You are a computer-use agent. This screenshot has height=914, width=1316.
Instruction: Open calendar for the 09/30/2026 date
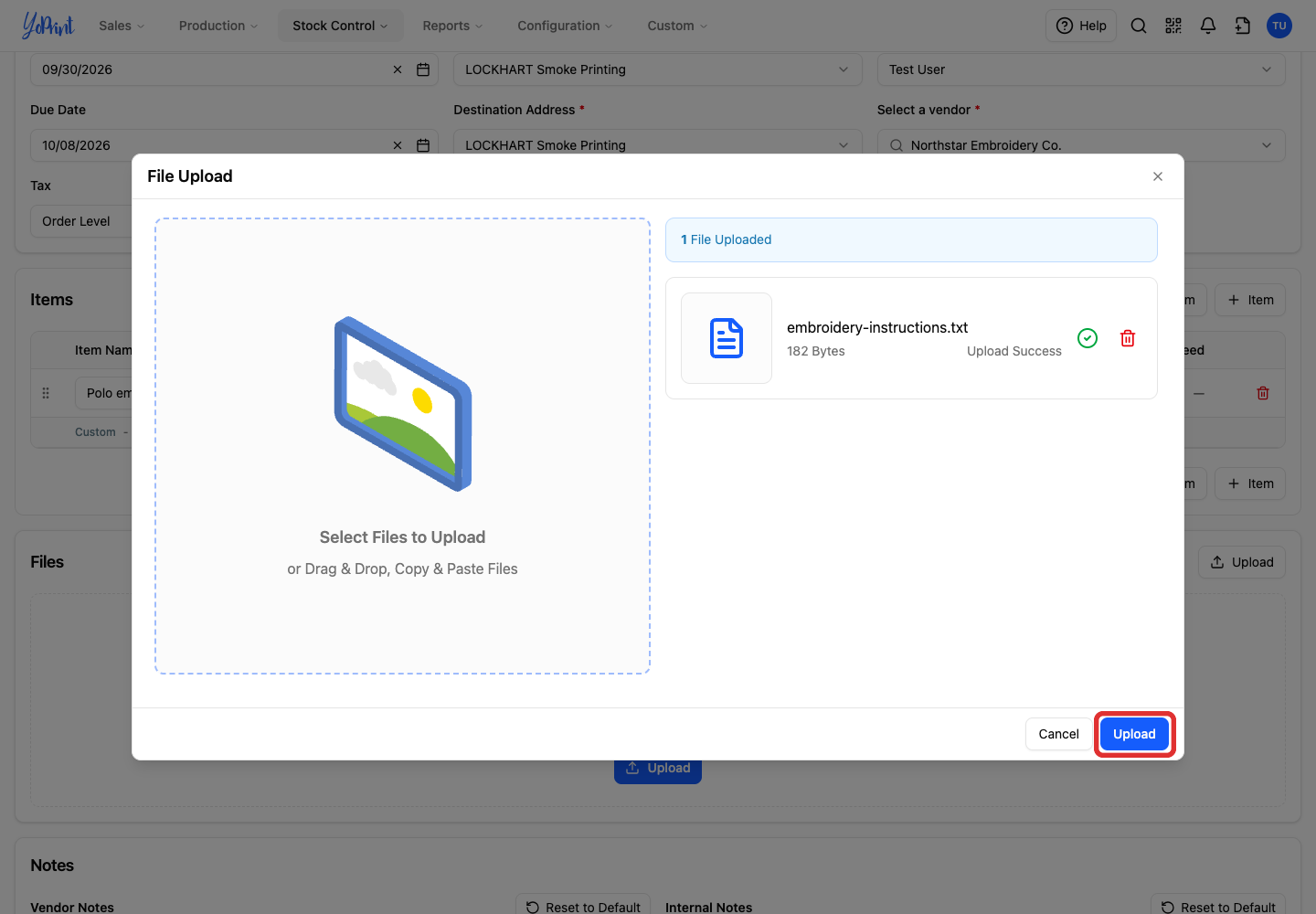pyautogui.click(x=423, y=69)
